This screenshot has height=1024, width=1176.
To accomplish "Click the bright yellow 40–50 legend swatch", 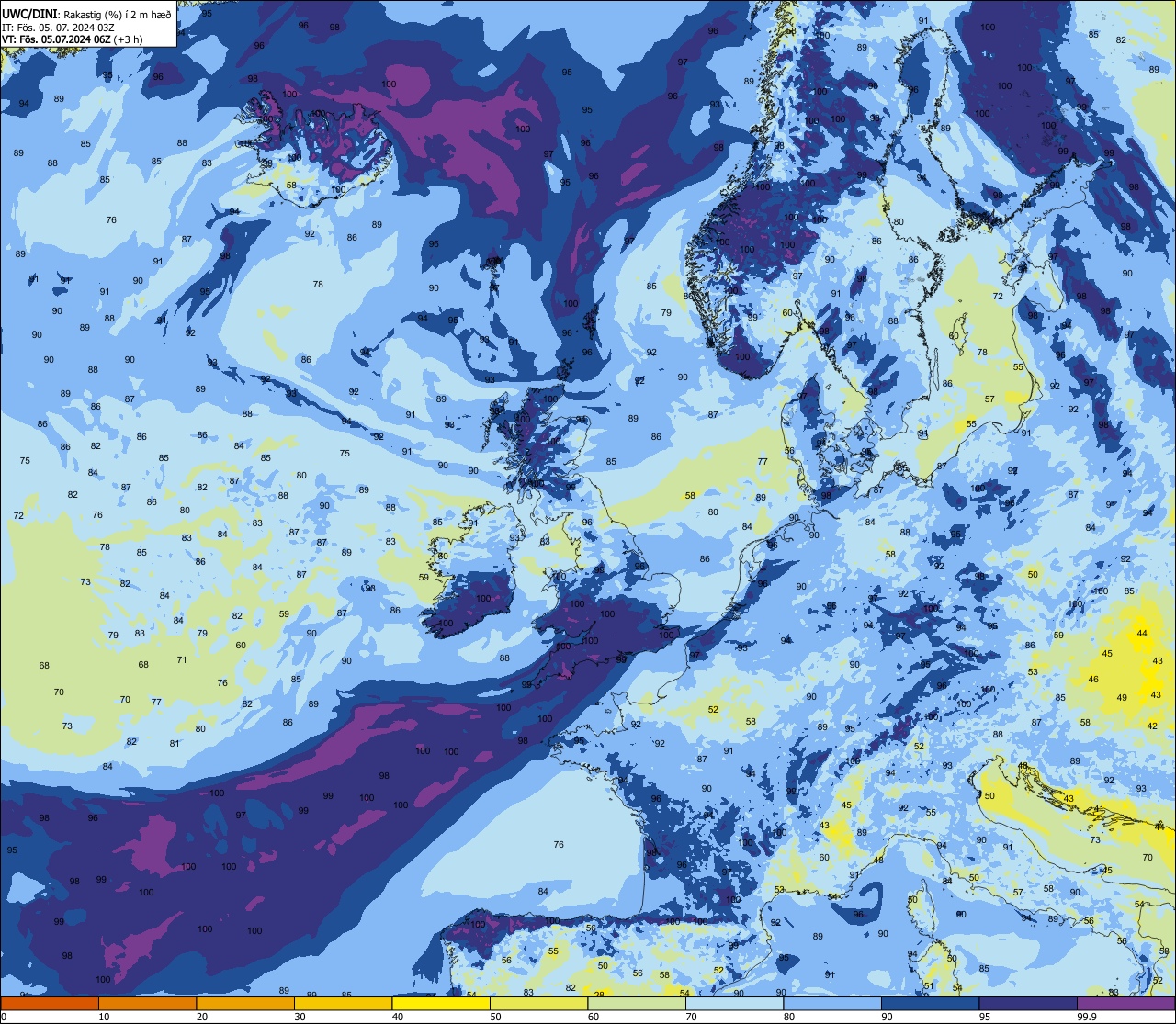I will click(x=441, y=1004).
